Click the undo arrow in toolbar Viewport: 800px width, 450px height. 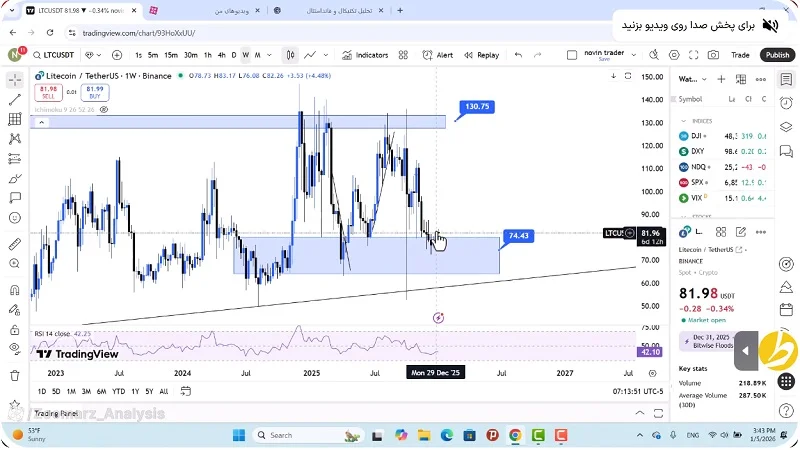tap(518, 55)
